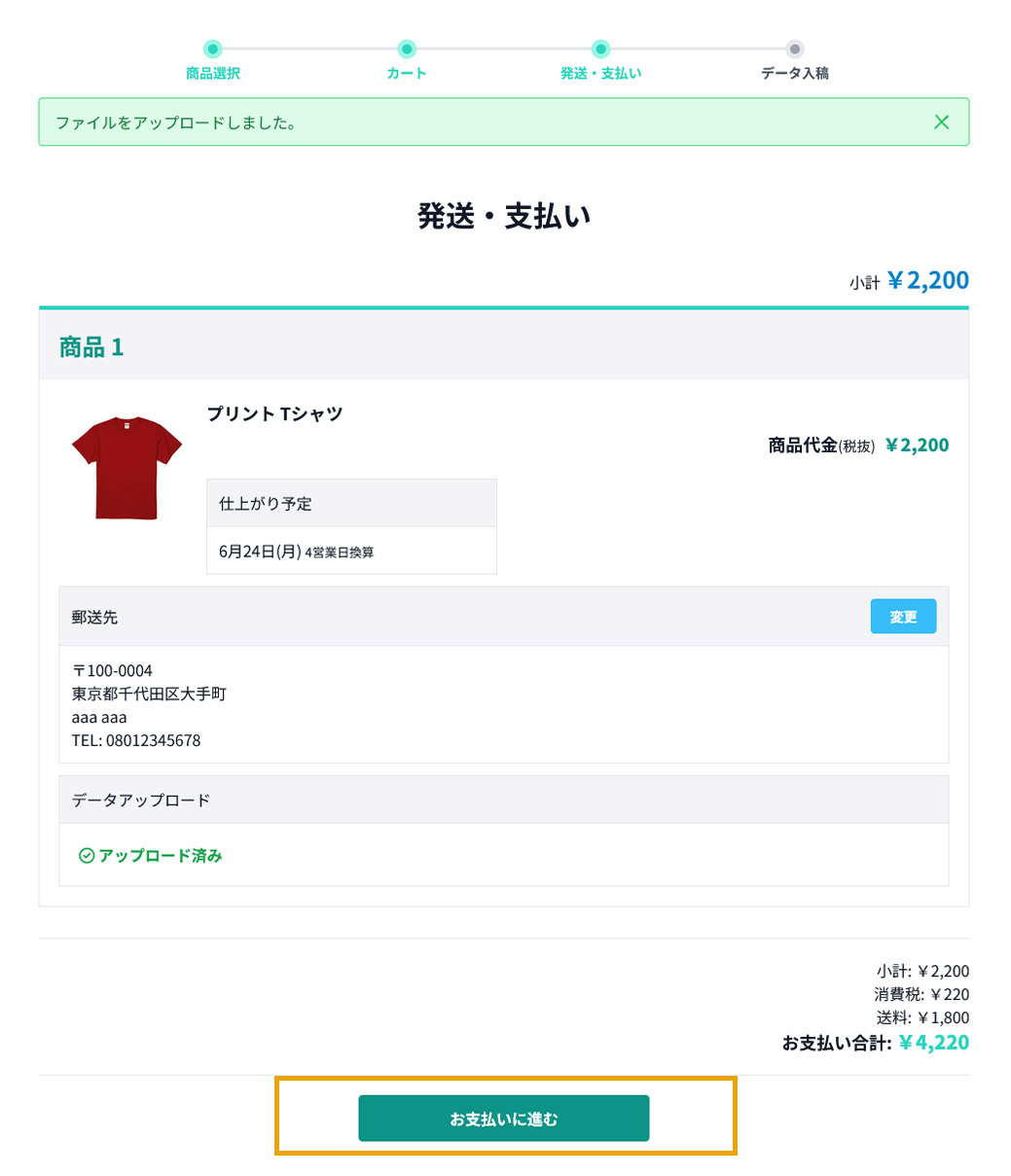Click the データ入稿 step circle icon
Viewport: 1011px width, 1176px height.
point(795,49)
